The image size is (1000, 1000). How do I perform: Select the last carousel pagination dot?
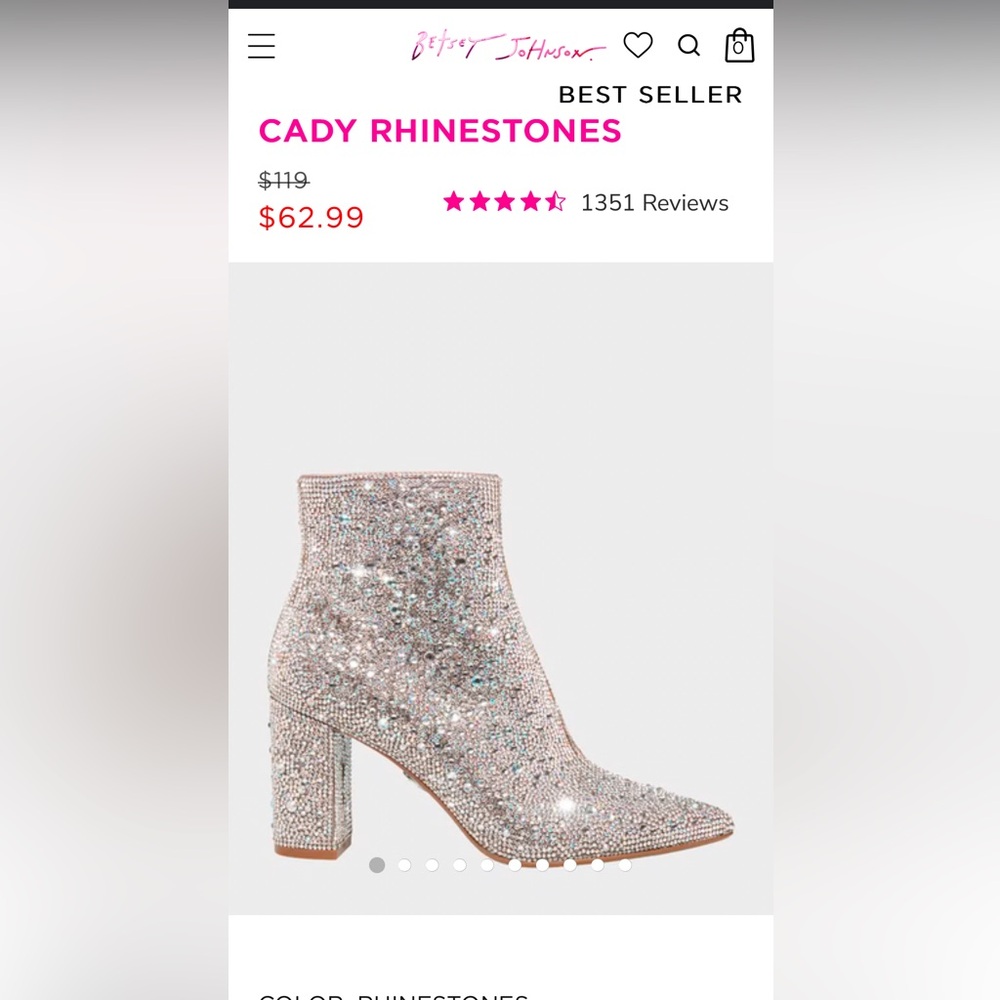[624, 863]
